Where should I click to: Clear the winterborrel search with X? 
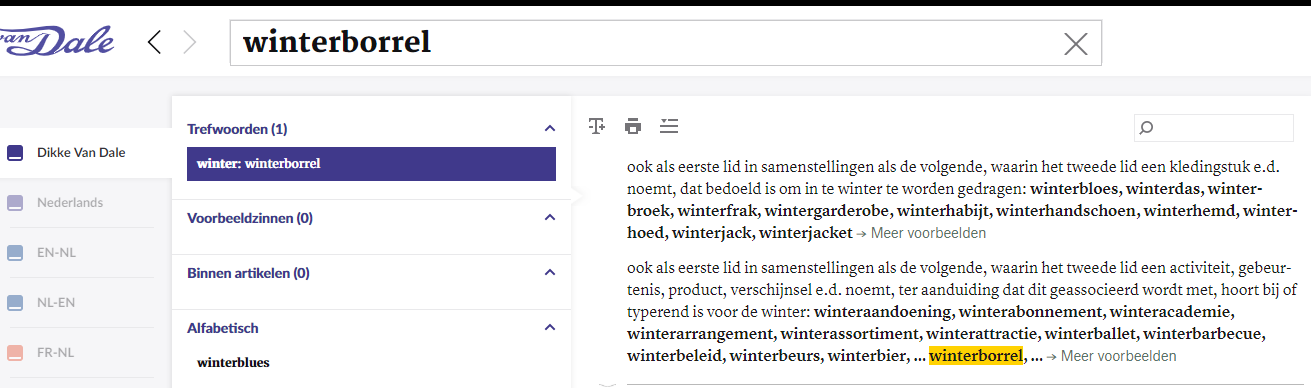click(x=1075, y=43)
